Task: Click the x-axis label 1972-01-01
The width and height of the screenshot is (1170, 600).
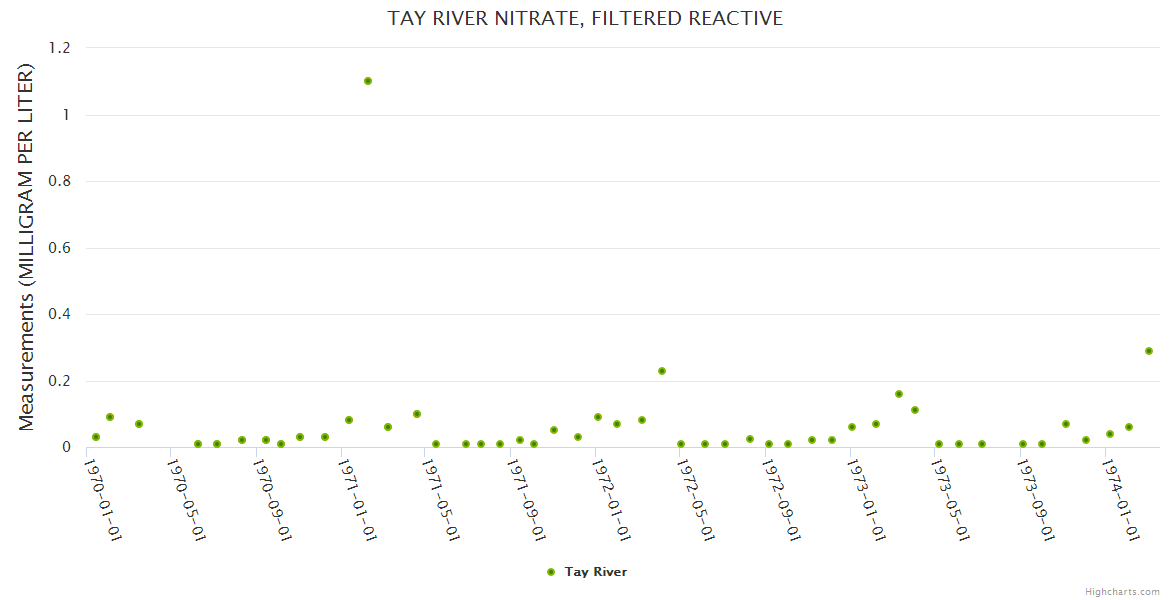Action: click(612, 500)
